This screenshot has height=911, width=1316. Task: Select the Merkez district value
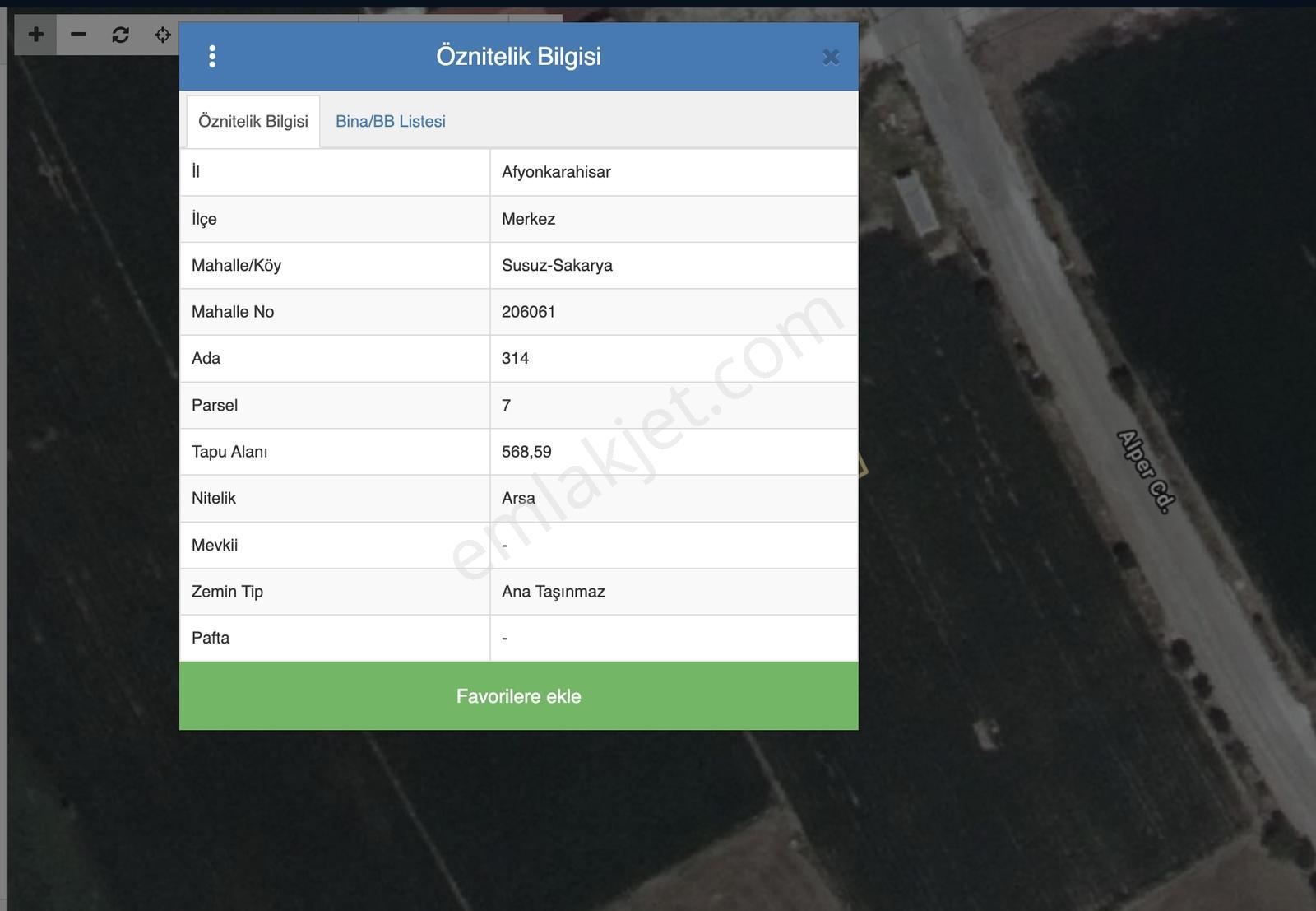pos(674,219)
